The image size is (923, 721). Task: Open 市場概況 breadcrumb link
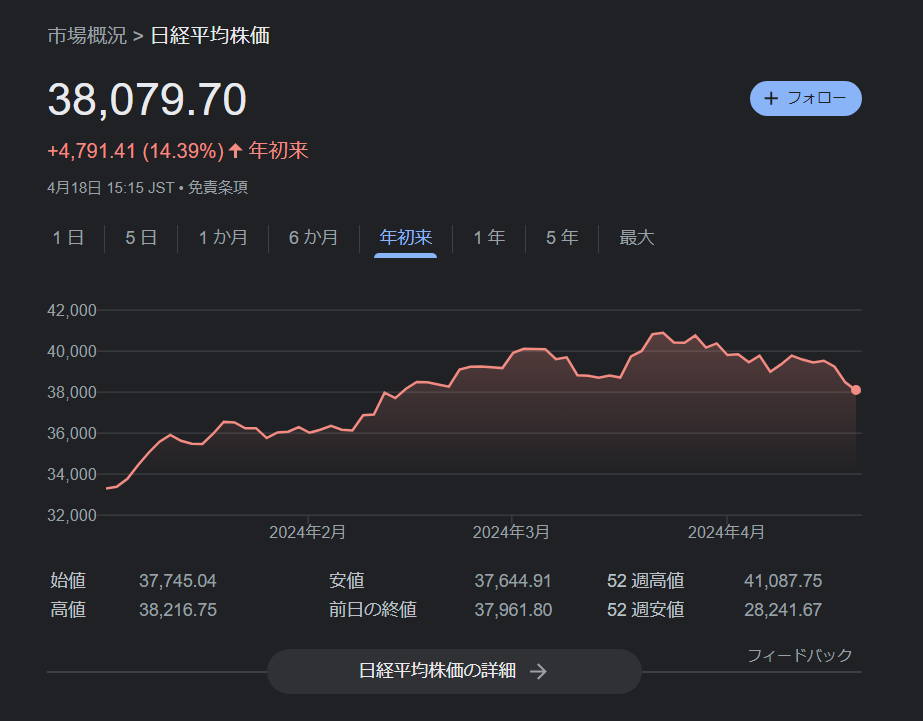87,36
